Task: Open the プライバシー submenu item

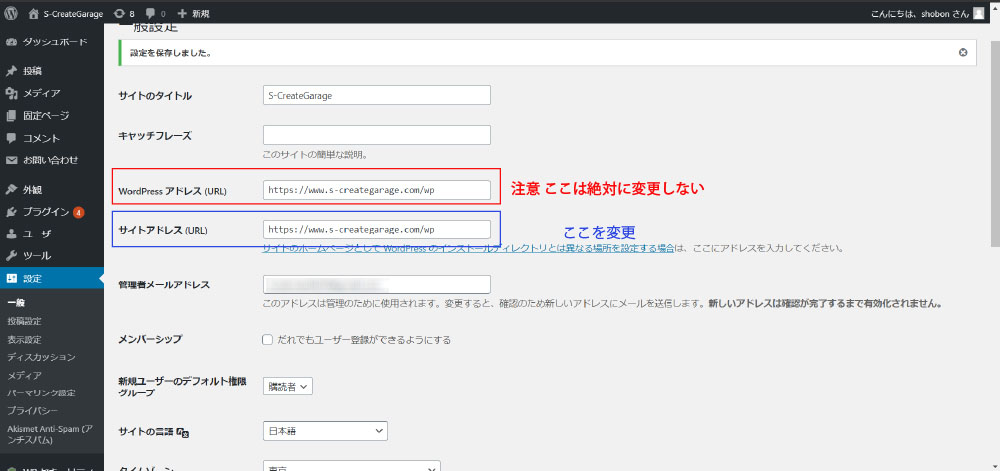Action: [x=33, y=410]
